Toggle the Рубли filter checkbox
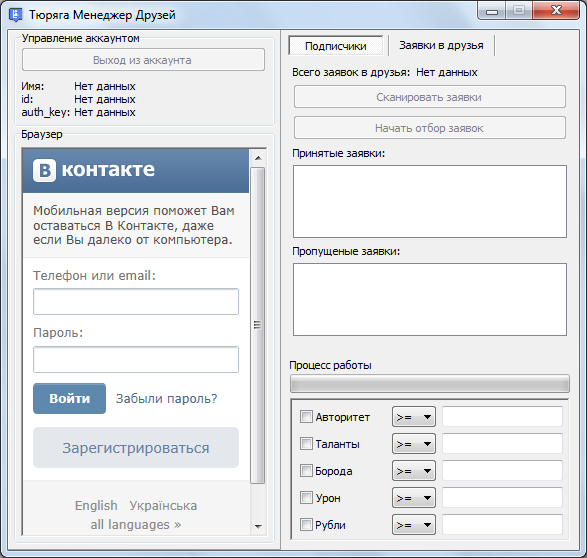587x558 pixels. click(x=306, y=524)
